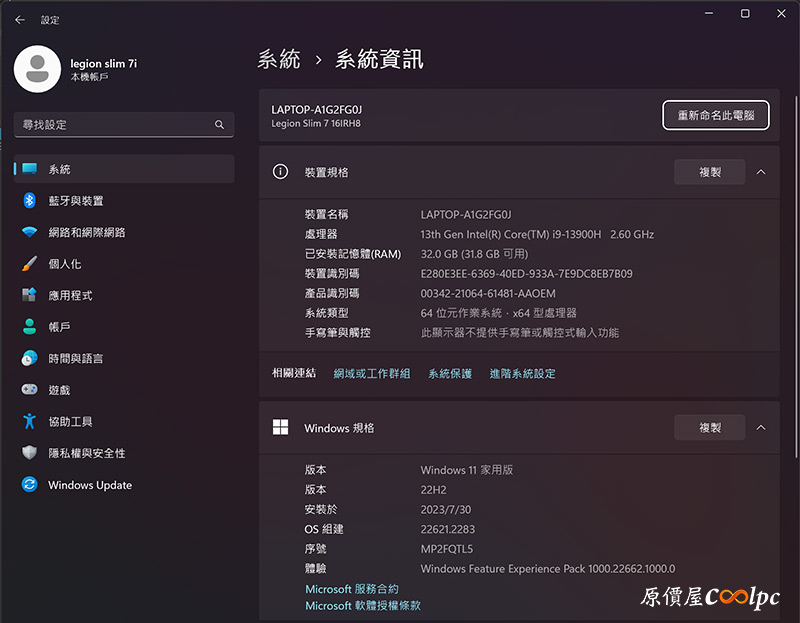Screen dimensions: 800x623
Task: Open 帳戶 settings category
Action: pyautogui.click(x=124, y=327)
